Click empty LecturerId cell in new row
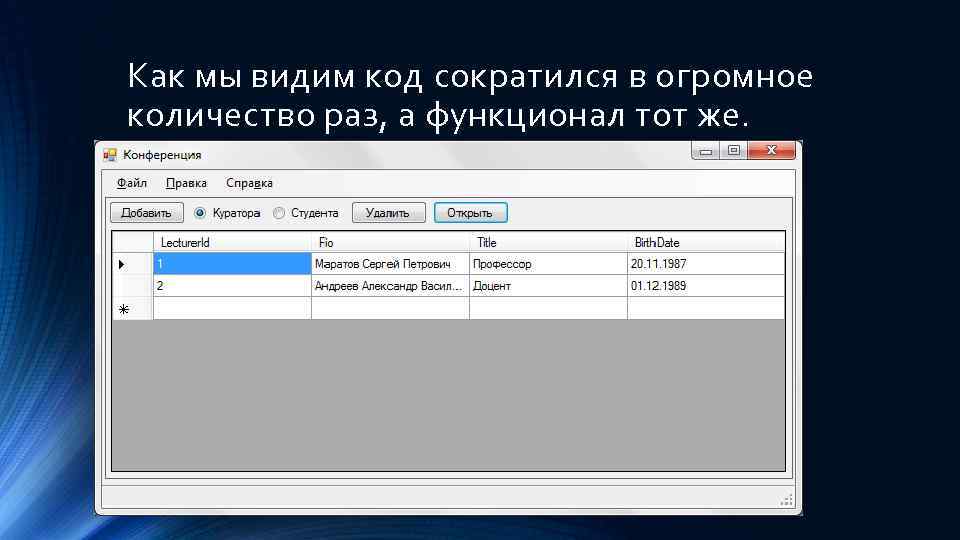 point(232,309)
